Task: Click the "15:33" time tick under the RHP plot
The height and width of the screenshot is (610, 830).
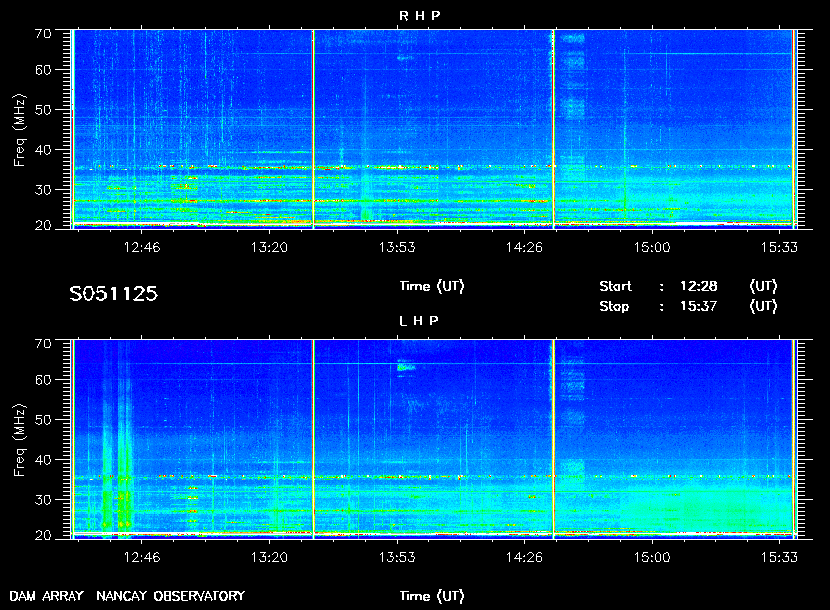Action: 779,247
